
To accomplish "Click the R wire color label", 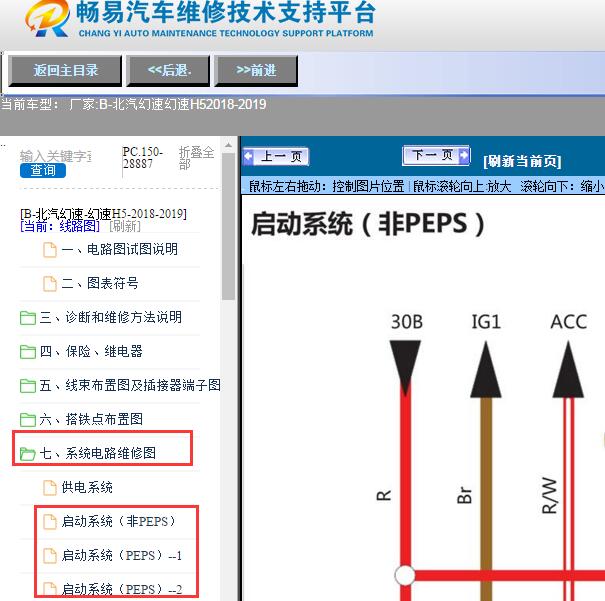I will 384,496.
